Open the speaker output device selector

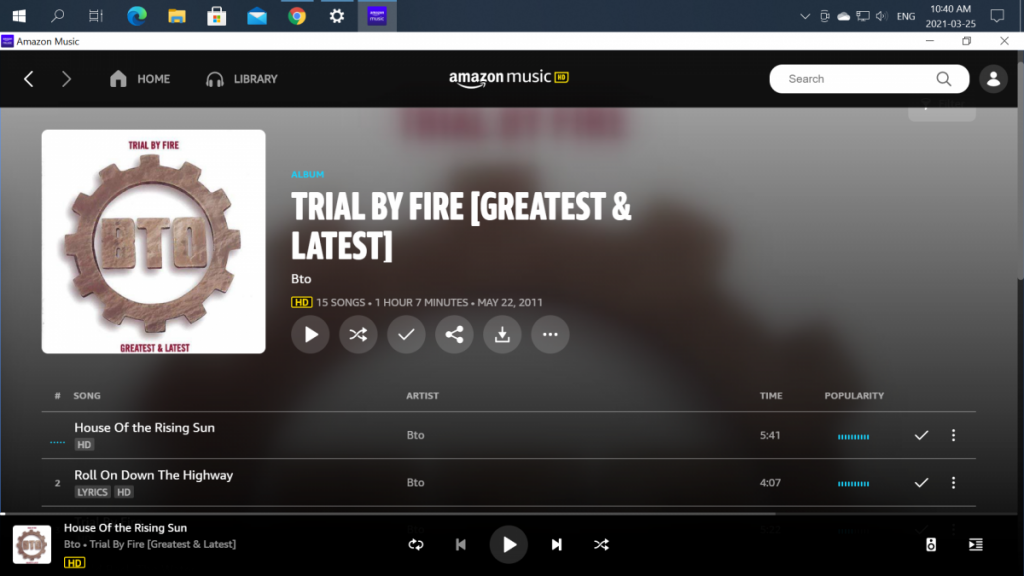pyautogui.click(x=931, y=545)
